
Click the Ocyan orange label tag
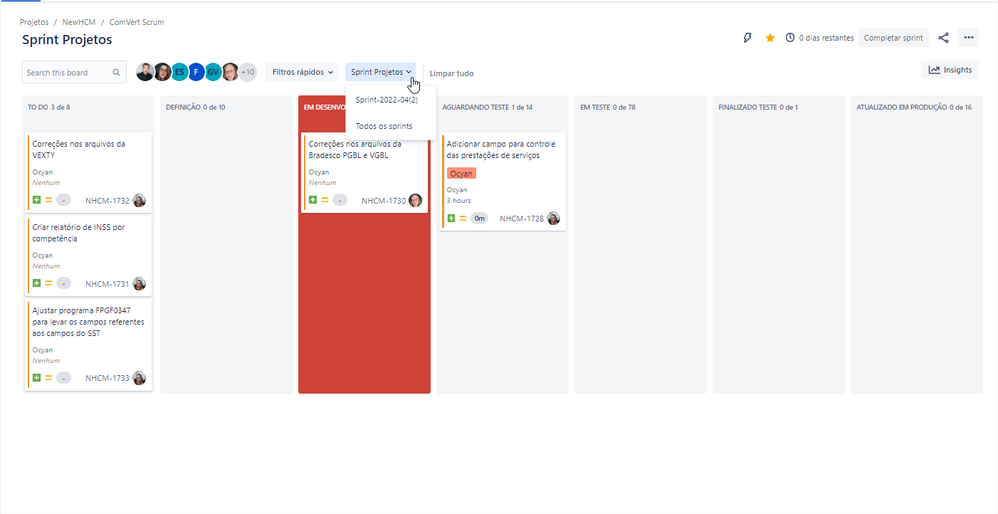coord(461,174)
